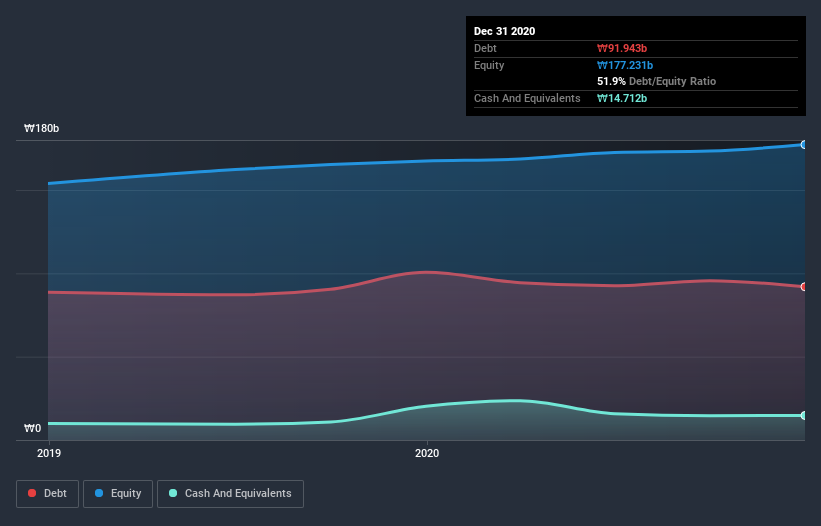This screenshot has height=526, width=821.
Task: Click the red Debt legend dot
Action: coord(32,493)
